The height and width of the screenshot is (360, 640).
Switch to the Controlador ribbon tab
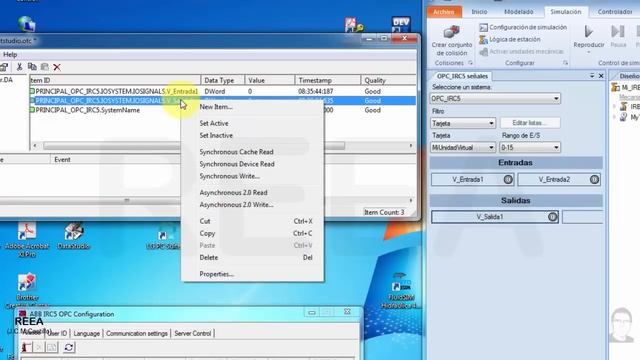click(615, 12)
